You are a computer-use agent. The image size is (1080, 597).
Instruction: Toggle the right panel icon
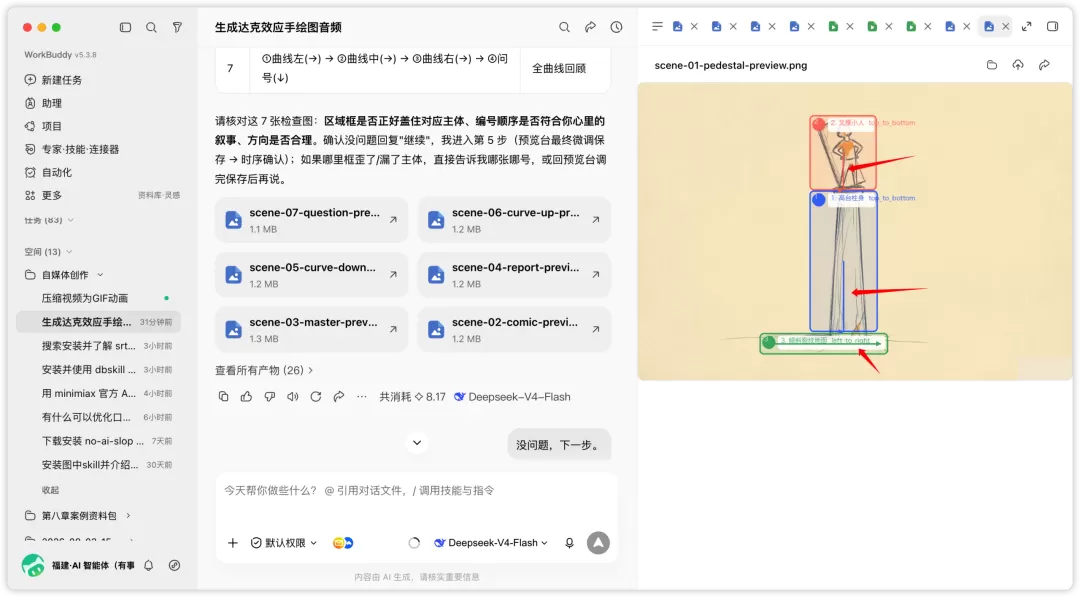coord(1052,27)
